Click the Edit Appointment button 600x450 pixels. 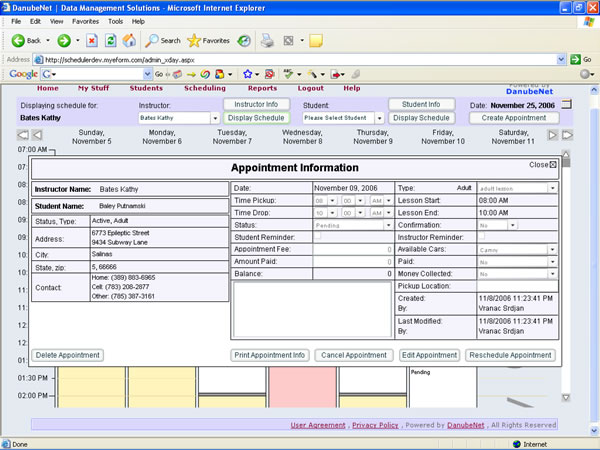[x=429, y=355]
